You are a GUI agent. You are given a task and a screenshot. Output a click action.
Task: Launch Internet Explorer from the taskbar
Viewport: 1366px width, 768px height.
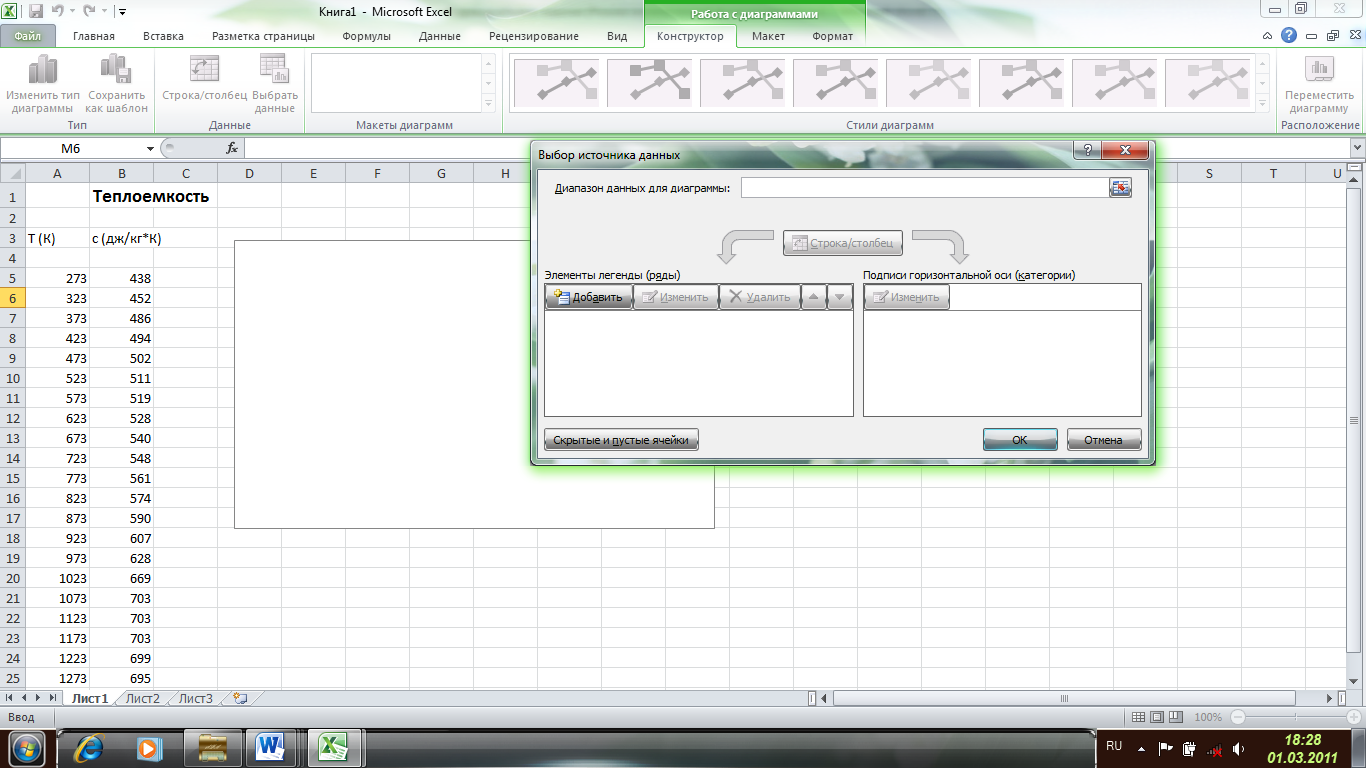[91, 747]
